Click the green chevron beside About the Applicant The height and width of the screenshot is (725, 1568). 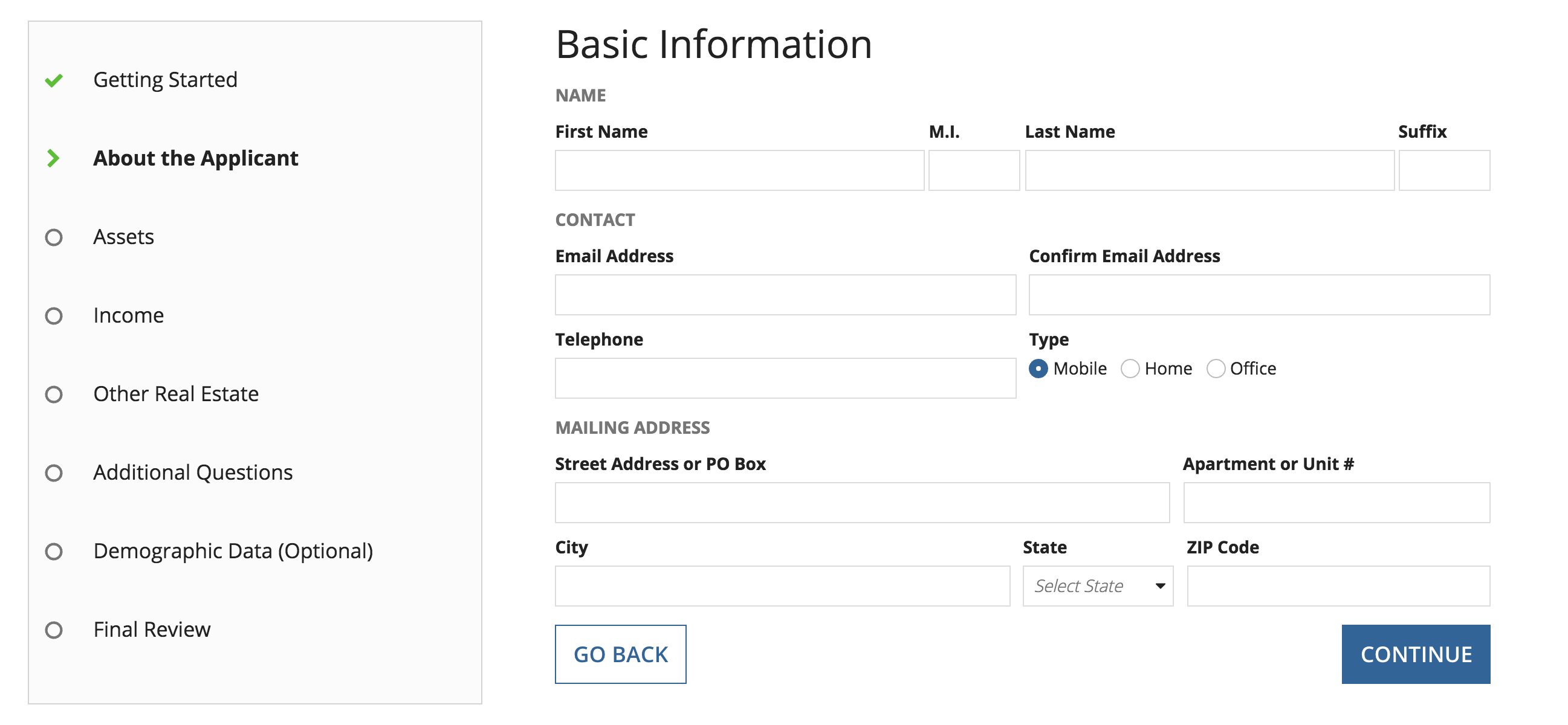coord(54,158)
